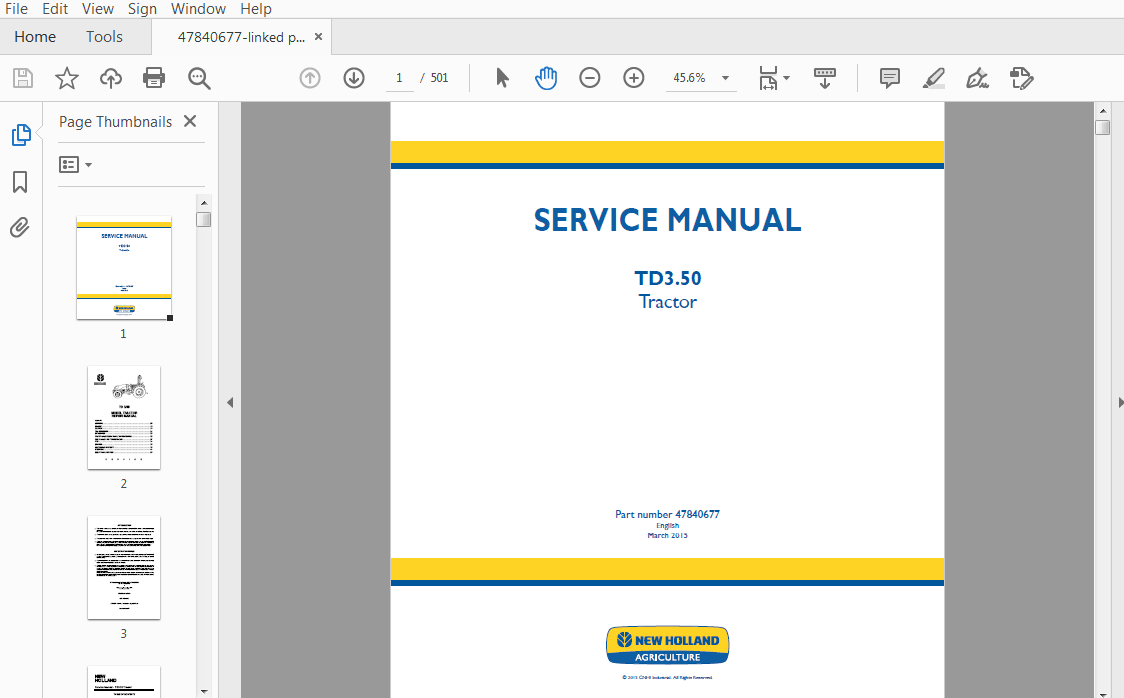Toggle the Page Thumbnails panel

point(20,134)
